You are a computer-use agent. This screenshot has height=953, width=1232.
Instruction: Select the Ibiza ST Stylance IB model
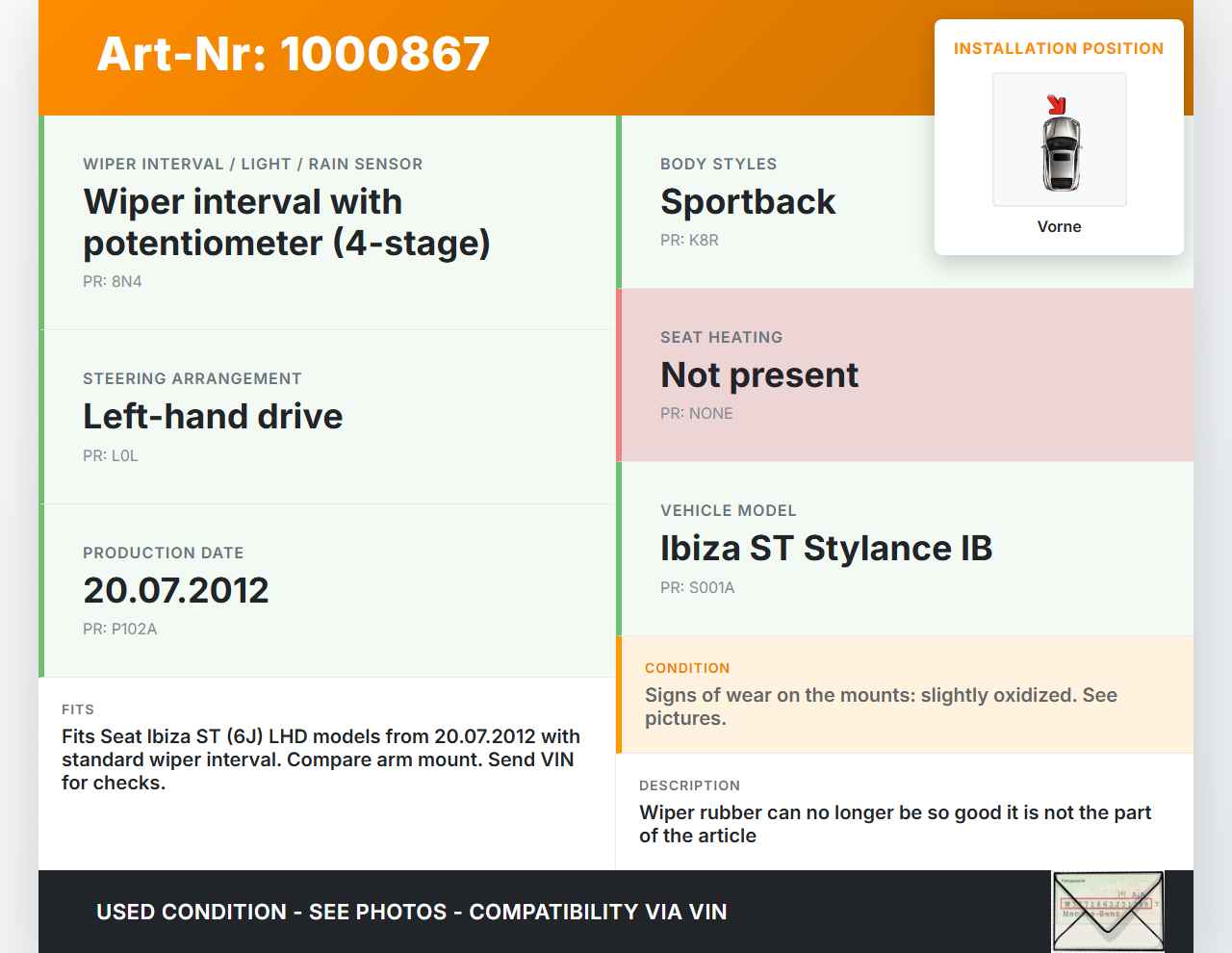tap(826, 549)
